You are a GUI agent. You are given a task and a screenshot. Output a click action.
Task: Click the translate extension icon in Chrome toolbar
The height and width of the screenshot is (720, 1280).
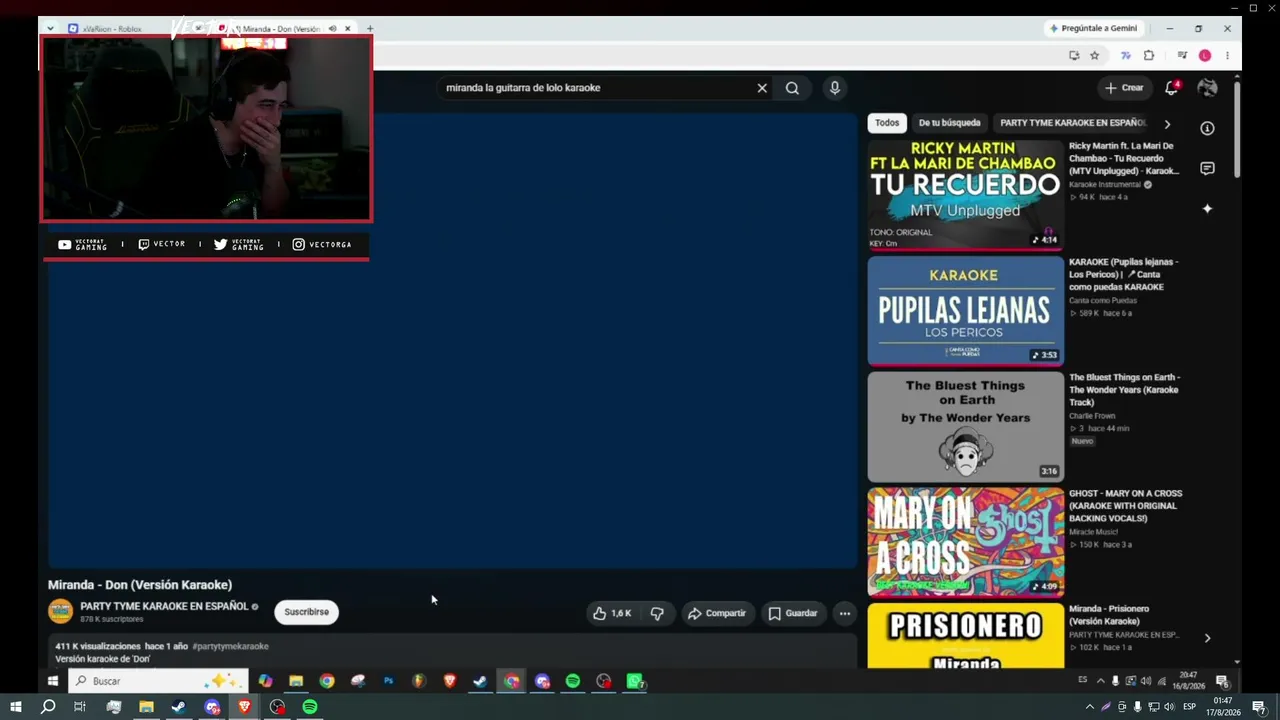(1125, 56)
